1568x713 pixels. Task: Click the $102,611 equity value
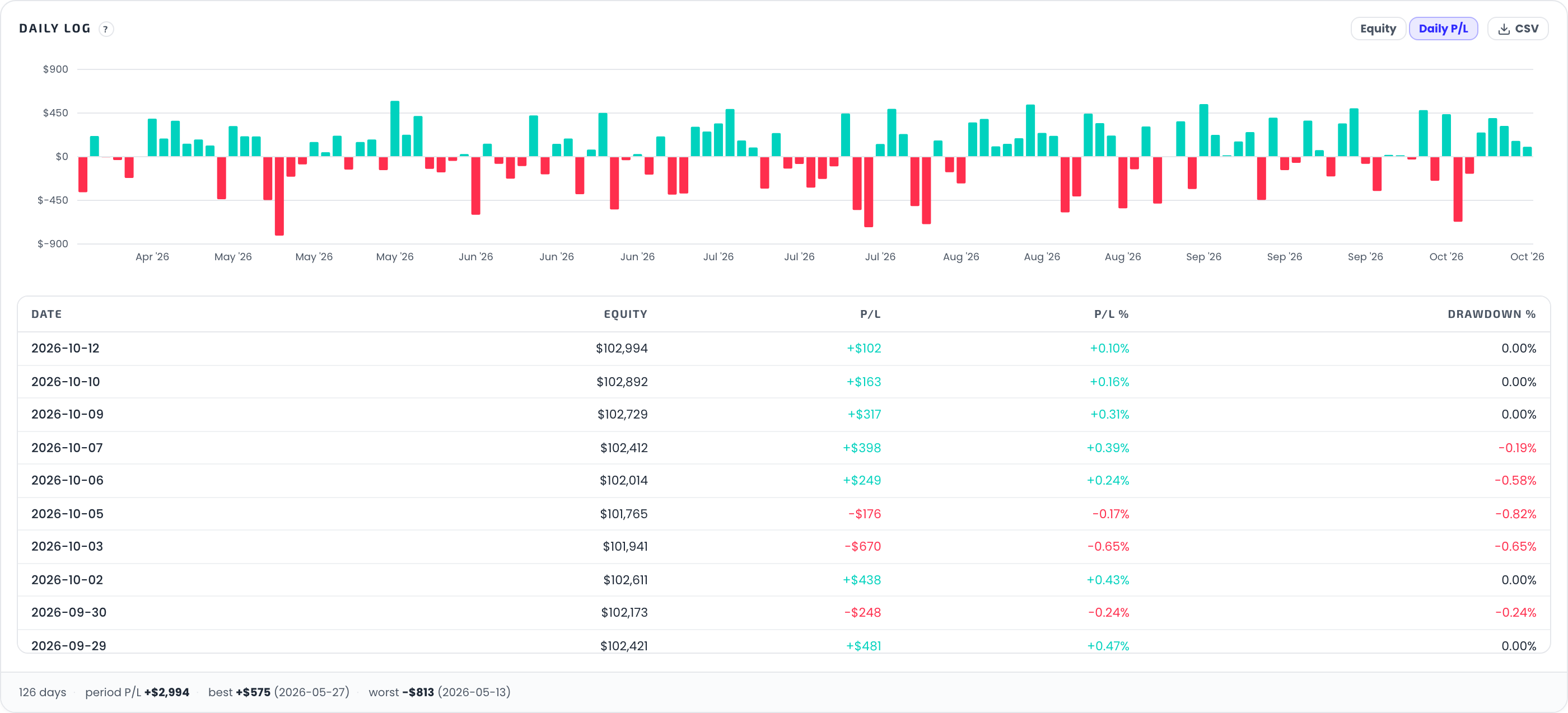[x=625, y=580]
